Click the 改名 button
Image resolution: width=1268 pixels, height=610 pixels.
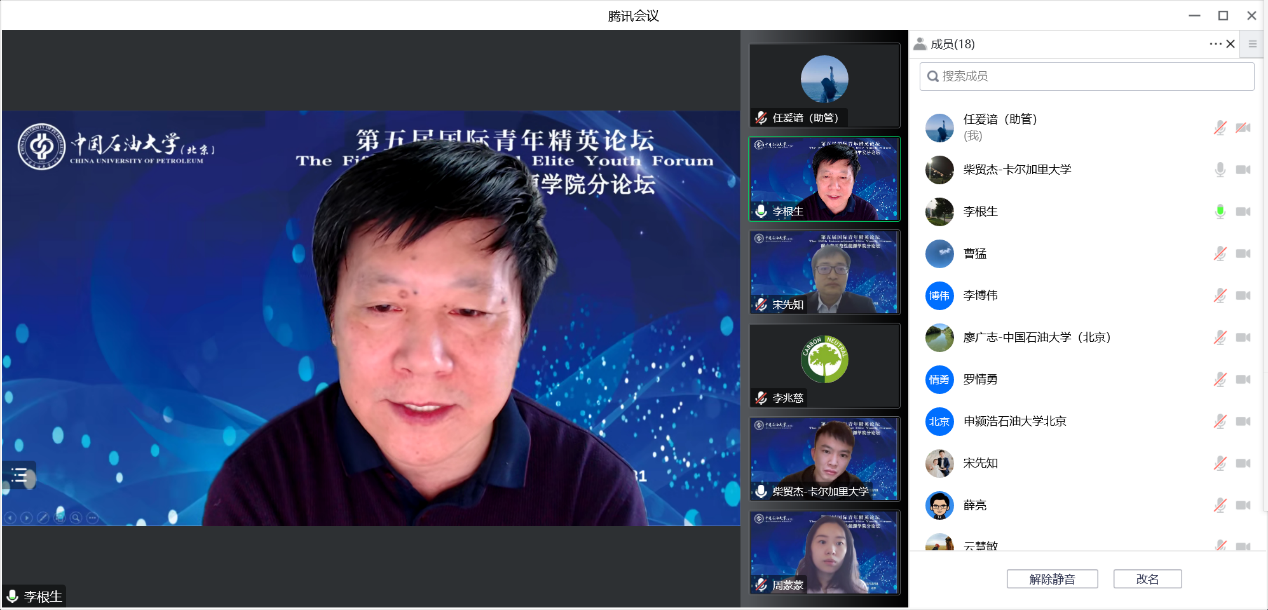pos(1147,579)
